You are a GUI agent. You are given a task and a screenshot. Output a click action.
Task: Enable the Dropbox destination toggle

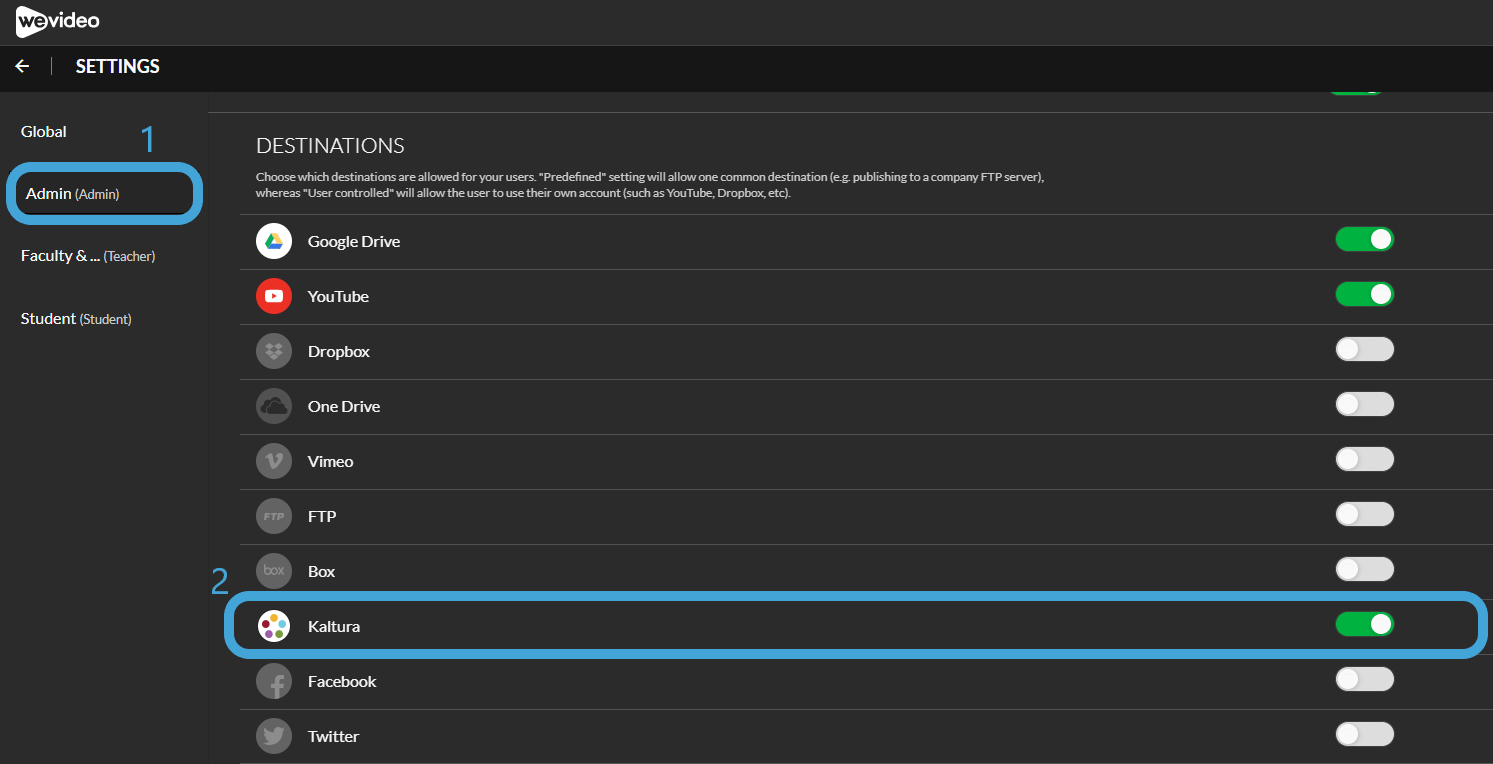(1364, 349)
